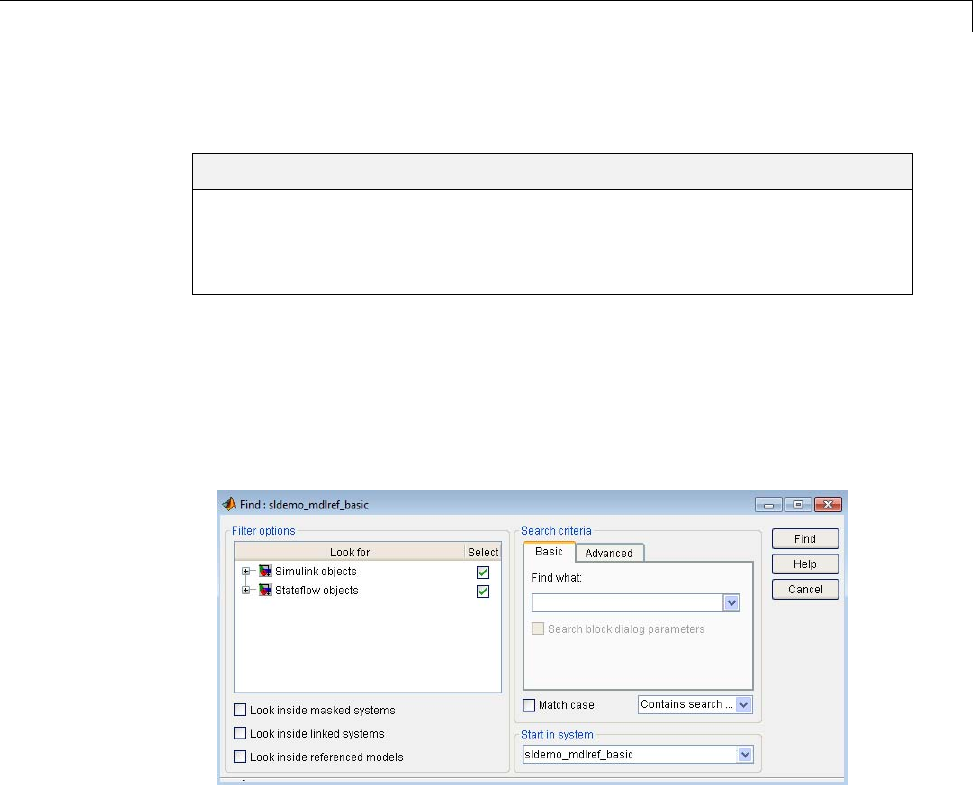The image size is (973, 785).
Task: Open the Start in system dropdown
Action: pos(745,755)
